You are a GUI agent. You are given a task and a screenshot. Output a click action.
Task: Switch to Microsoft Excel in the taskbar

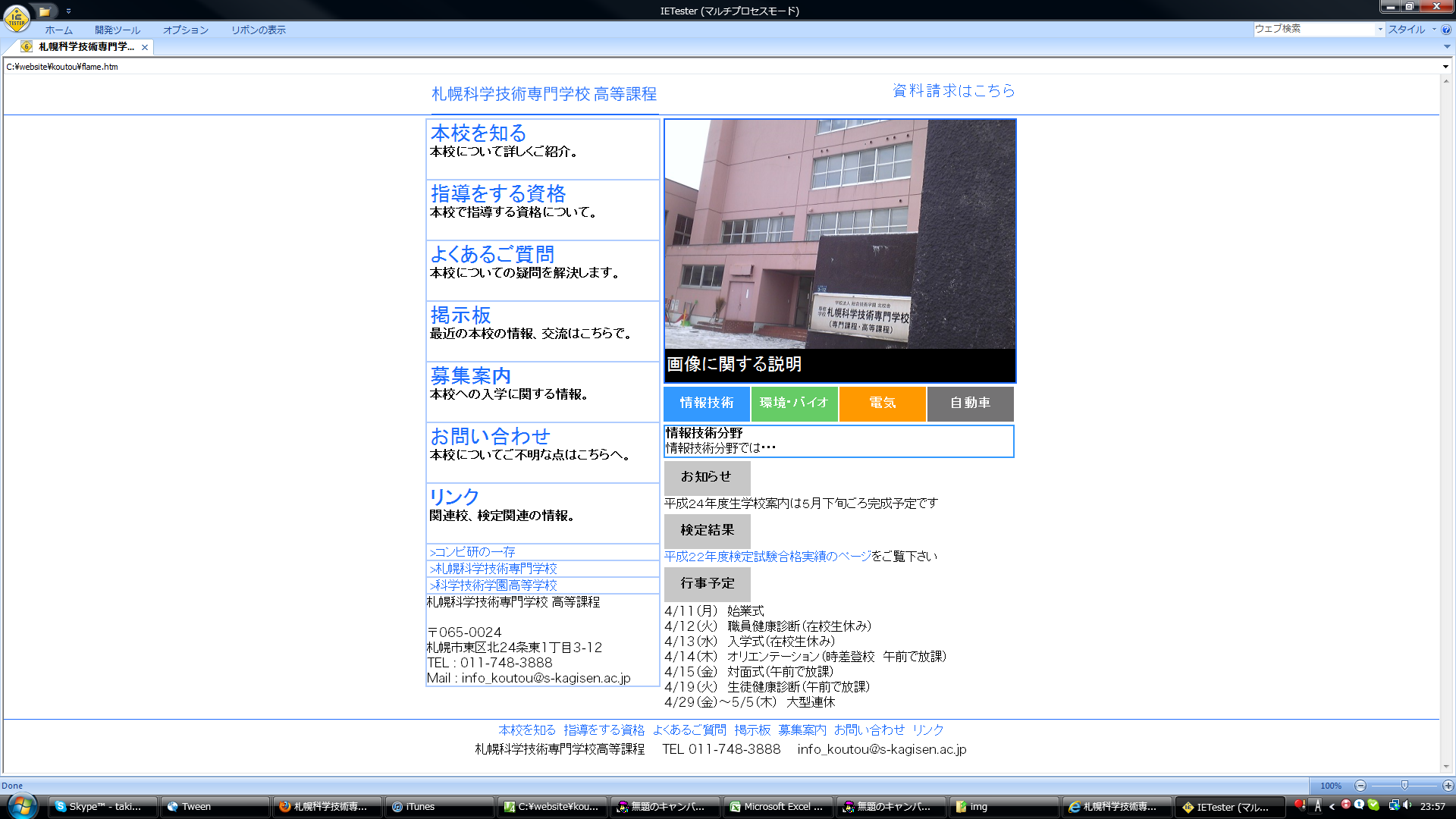click(778, 807)
